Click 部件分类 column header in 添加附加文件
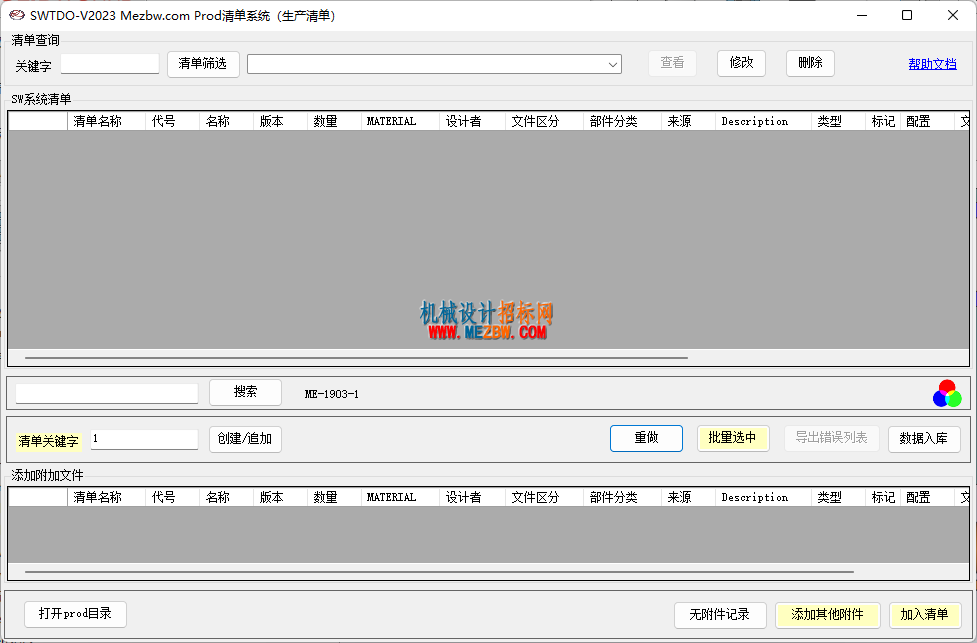977x643 pixels. tap(622, 497)
